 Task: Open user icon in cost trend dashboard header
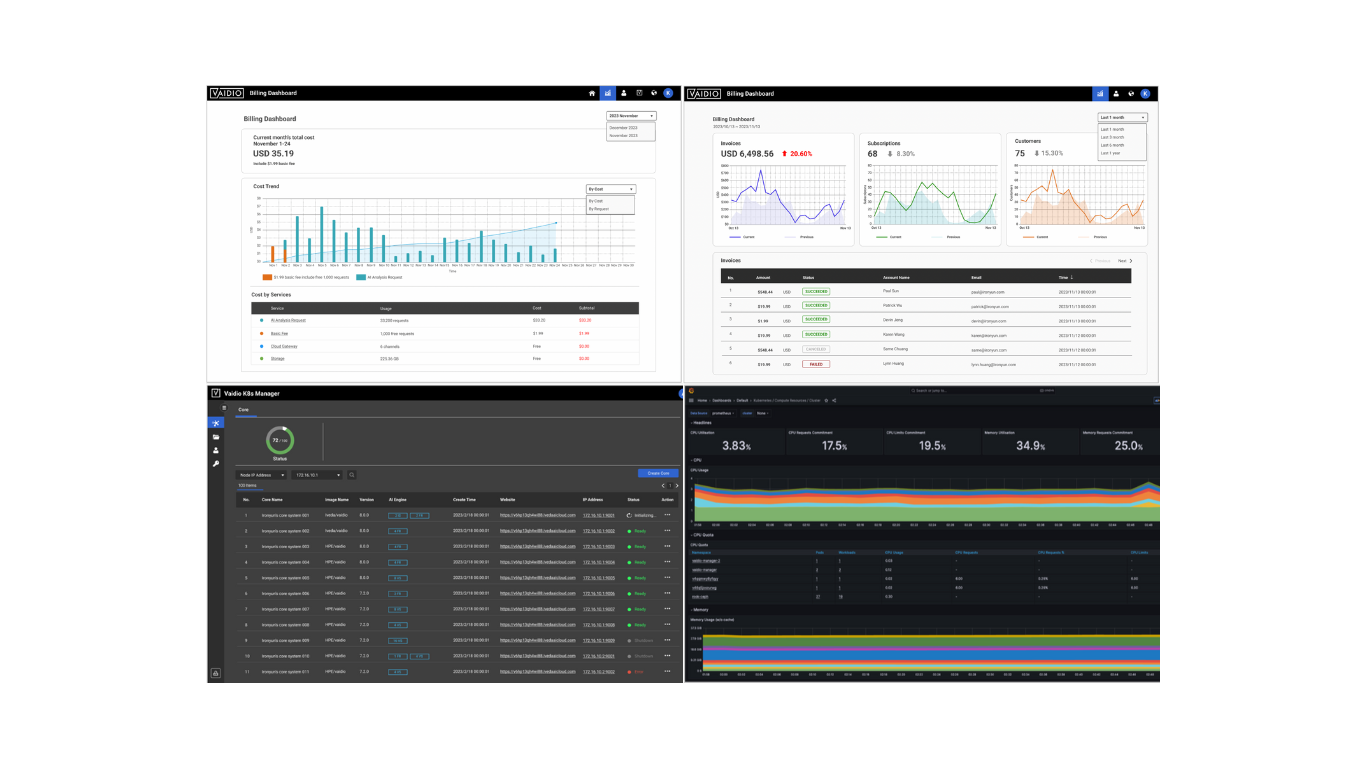coord(623,93)
